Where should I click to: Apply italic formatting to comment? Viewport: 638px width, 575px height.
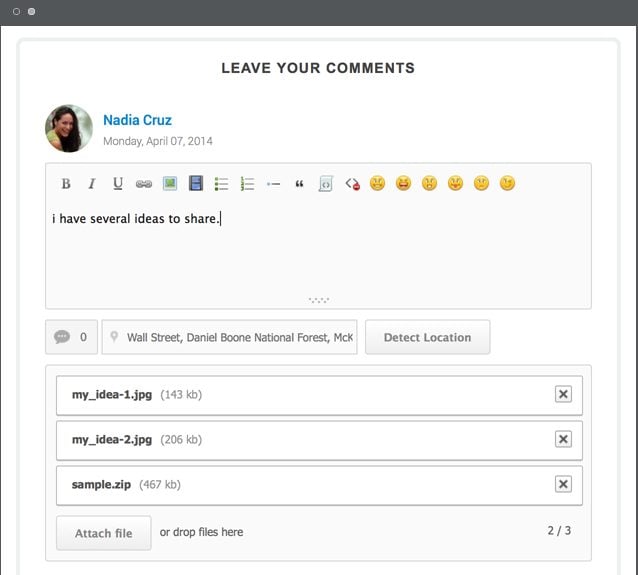tap(92, 184)
